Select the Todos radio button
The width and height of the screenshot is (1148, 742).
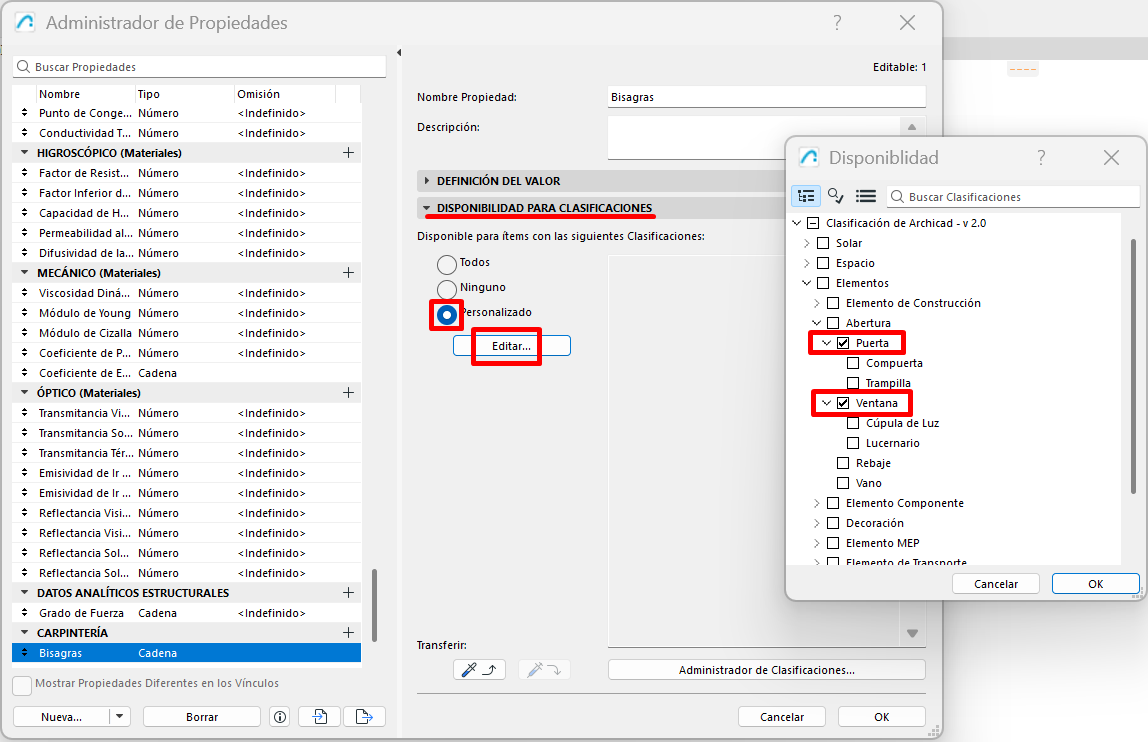pos(447,264)
